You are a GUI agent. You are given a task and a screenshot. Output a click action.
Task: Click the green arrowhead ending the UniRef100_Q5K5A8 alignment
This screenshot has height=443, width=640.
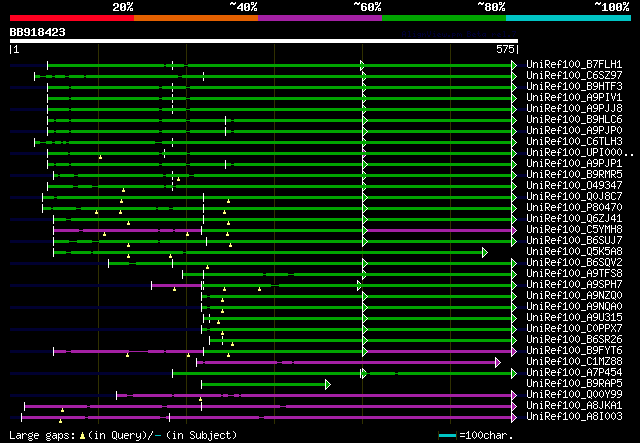[x=484, y=252]
